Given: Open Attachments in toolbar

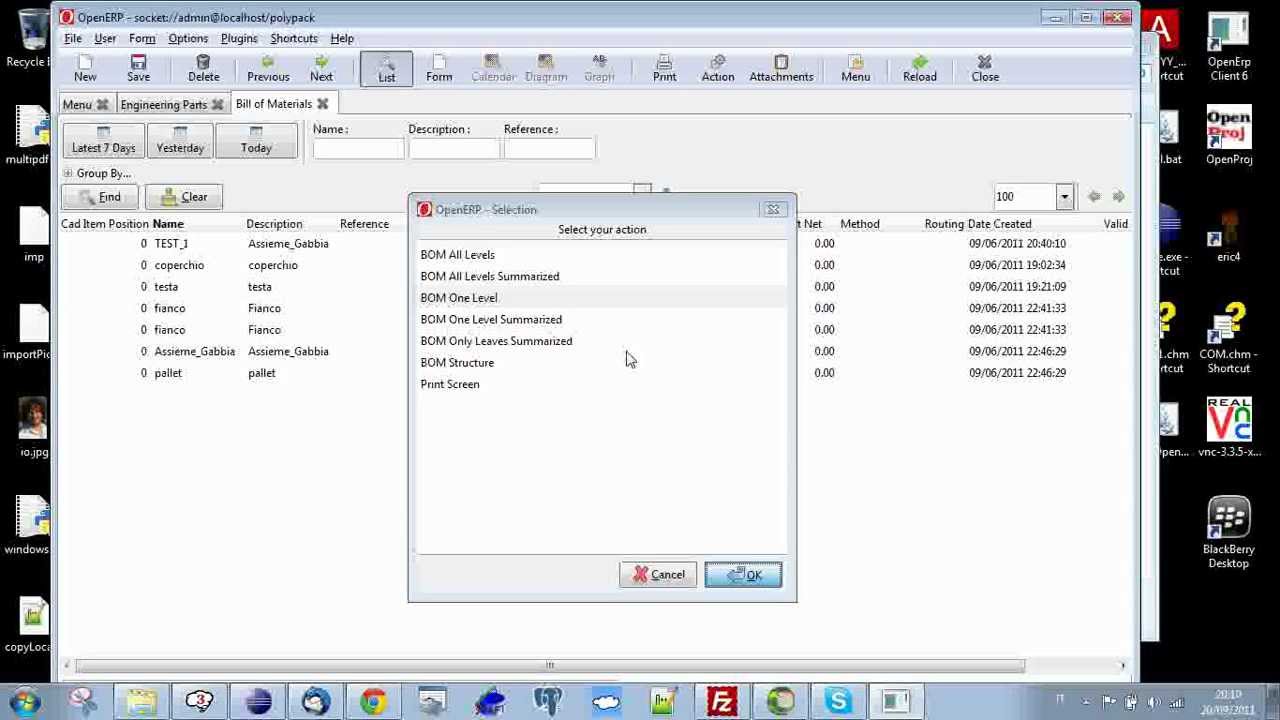Looking at the screenshot, I should tap(781, 68).
